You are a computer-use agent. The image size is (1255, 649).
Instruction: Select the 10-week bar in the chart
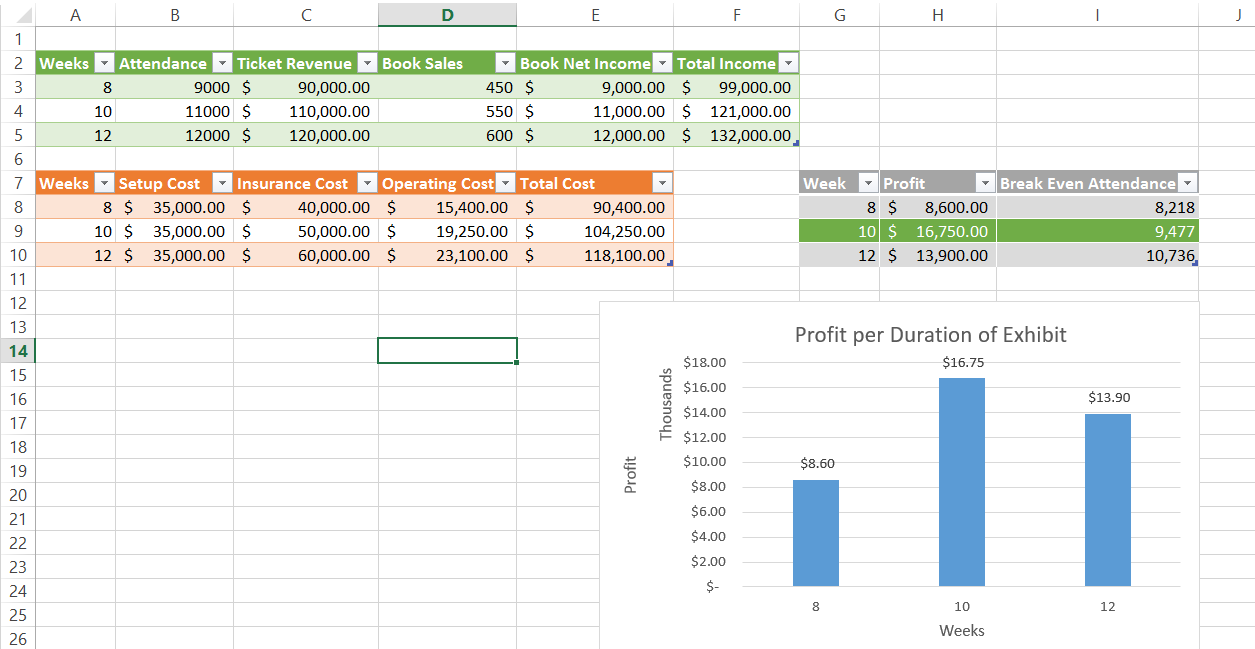[x=961, y=482]
